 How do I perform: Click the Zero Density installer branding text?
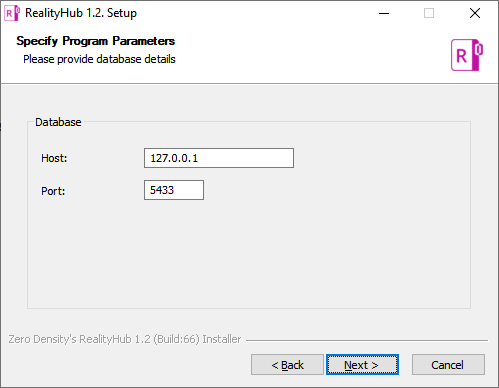coord(125,339)
